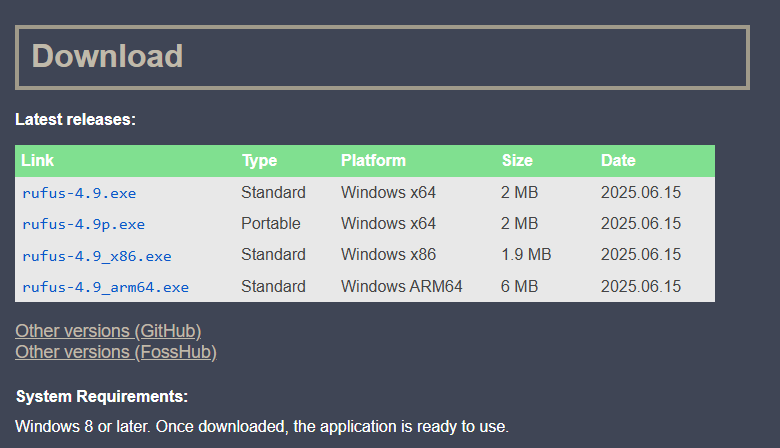Click the Link column header
Viewport: 780px width, 448px height.
pyautogui.click(x=37, y=161)
